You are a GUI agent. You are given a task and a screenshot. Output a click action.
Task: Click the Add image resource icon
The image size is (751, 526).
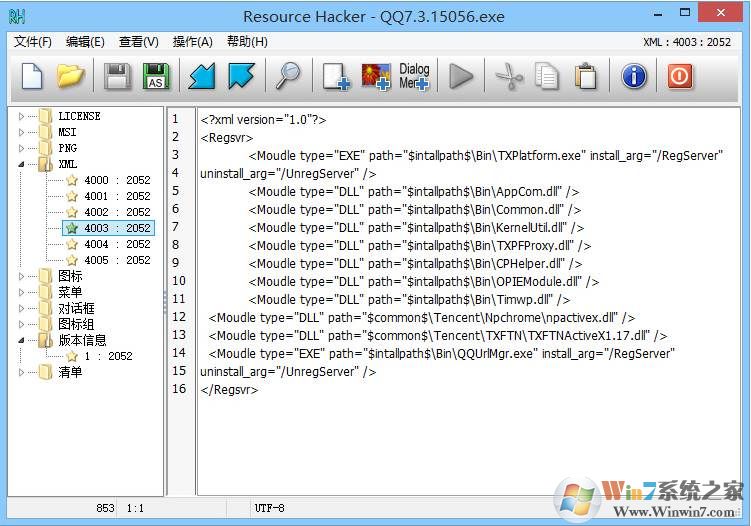tap(375, 76)
